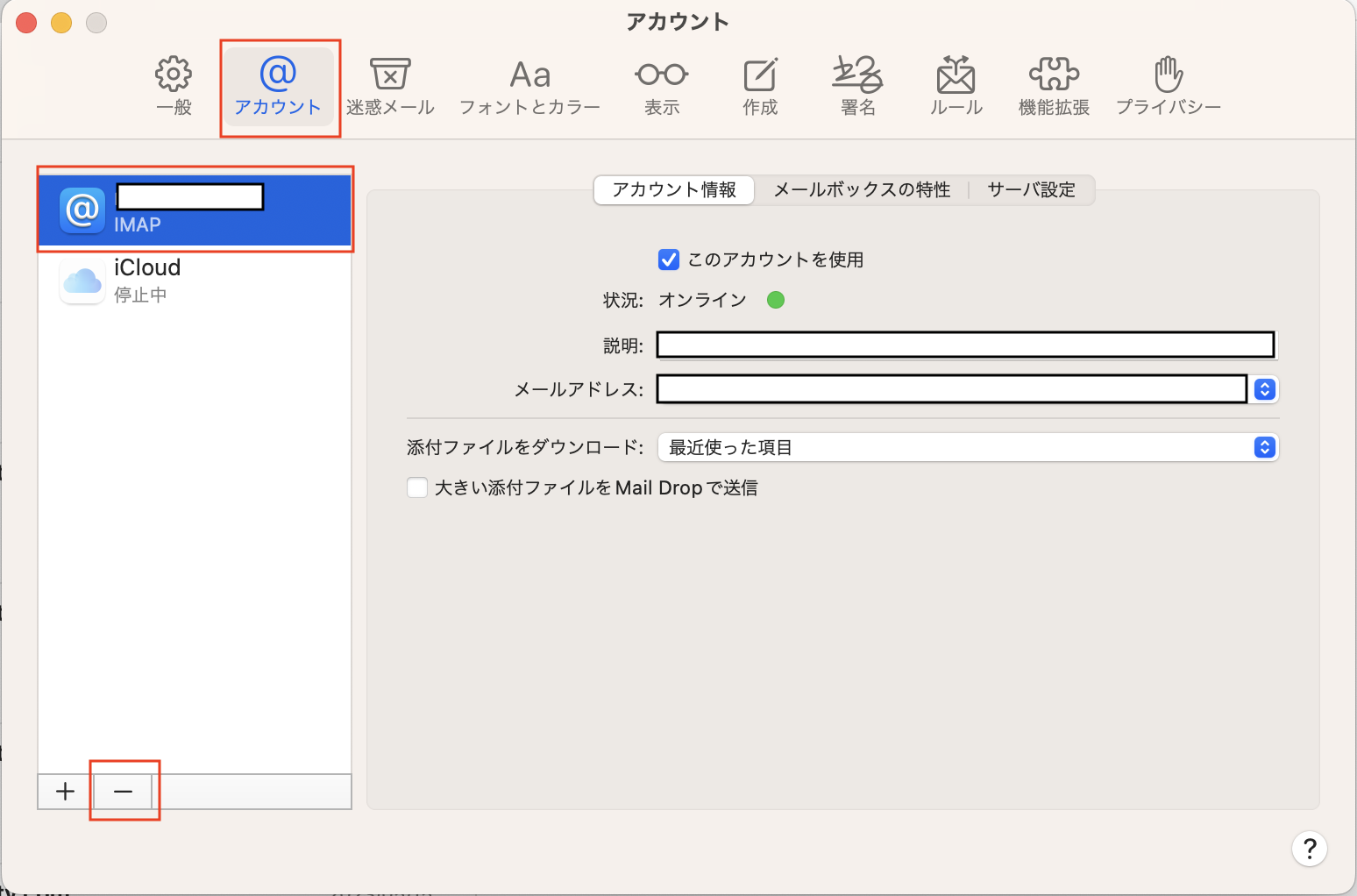
Task: Open the ルール rules pane
Action: pos(956,87)
